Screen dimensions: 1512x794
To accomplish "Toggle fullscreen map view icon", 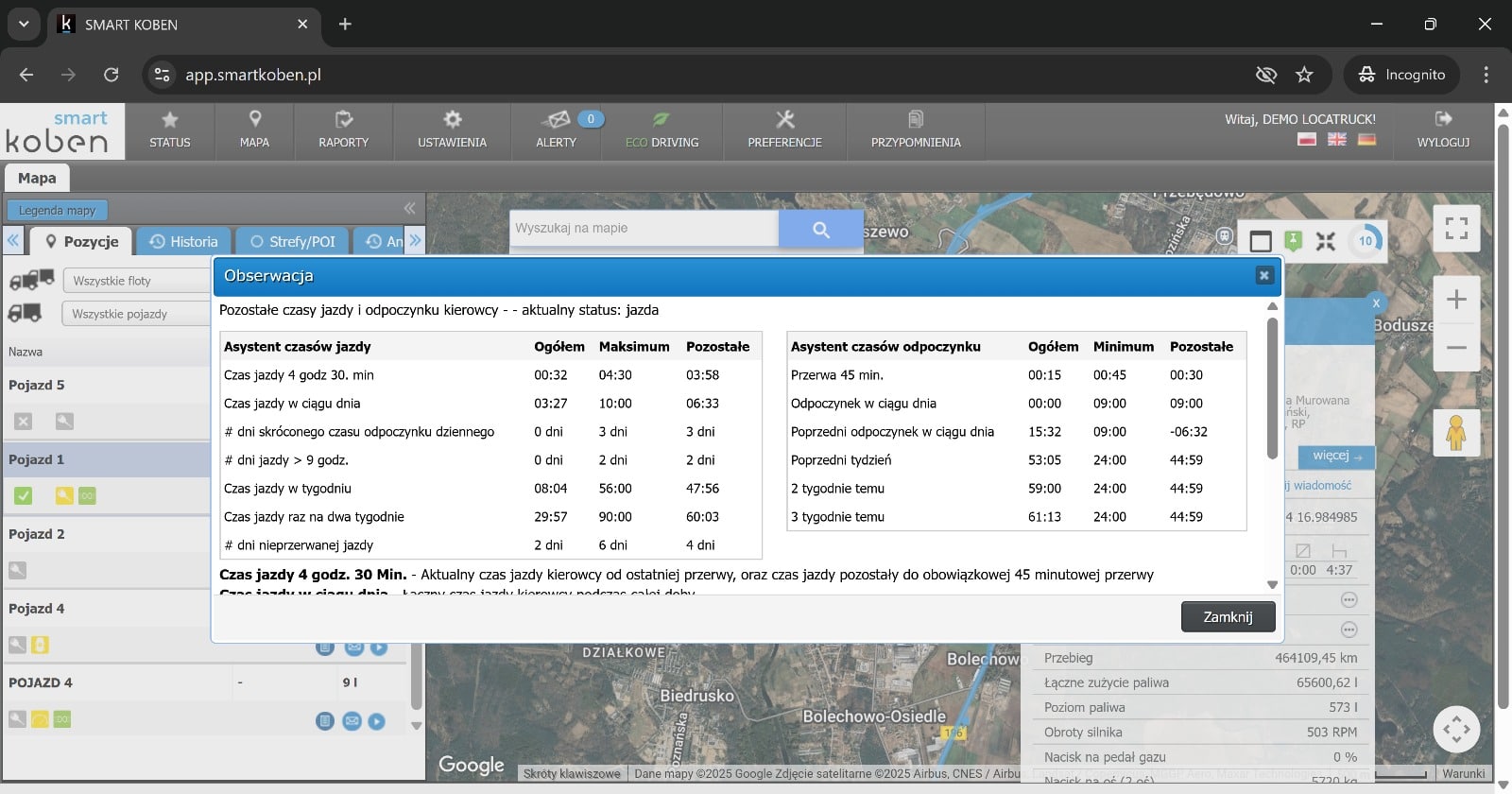I will coord(1456,228).
